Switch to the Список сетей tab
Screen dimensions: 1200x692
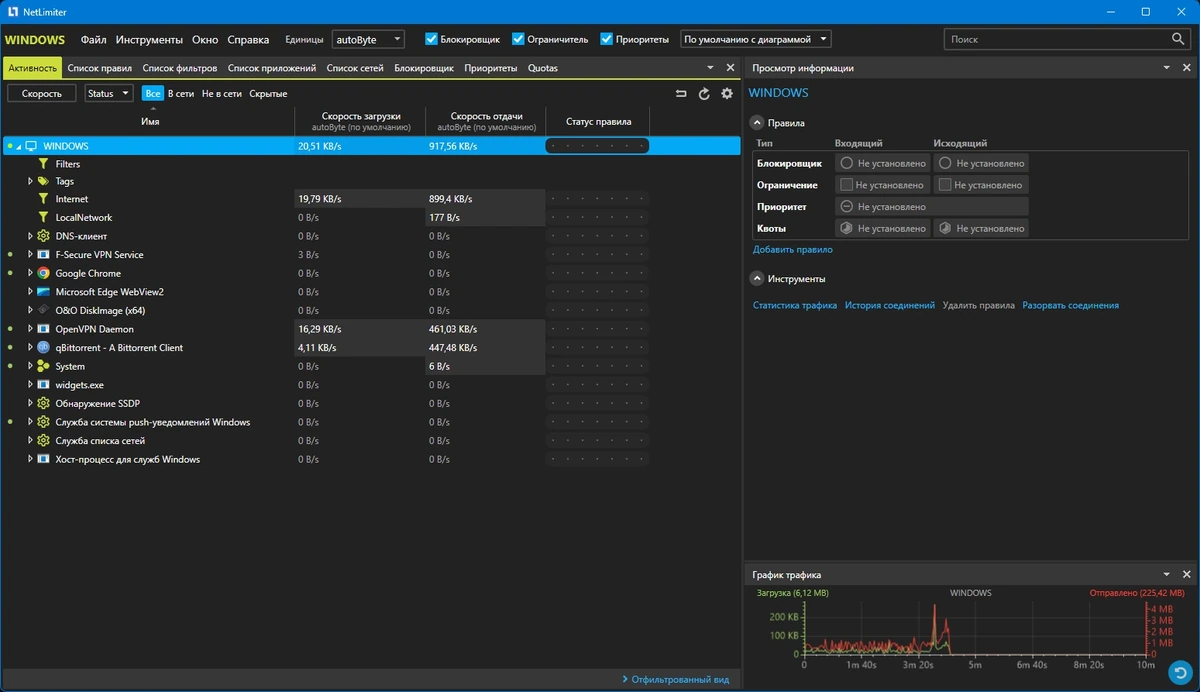pyautogui.click(x=355, y=68)
